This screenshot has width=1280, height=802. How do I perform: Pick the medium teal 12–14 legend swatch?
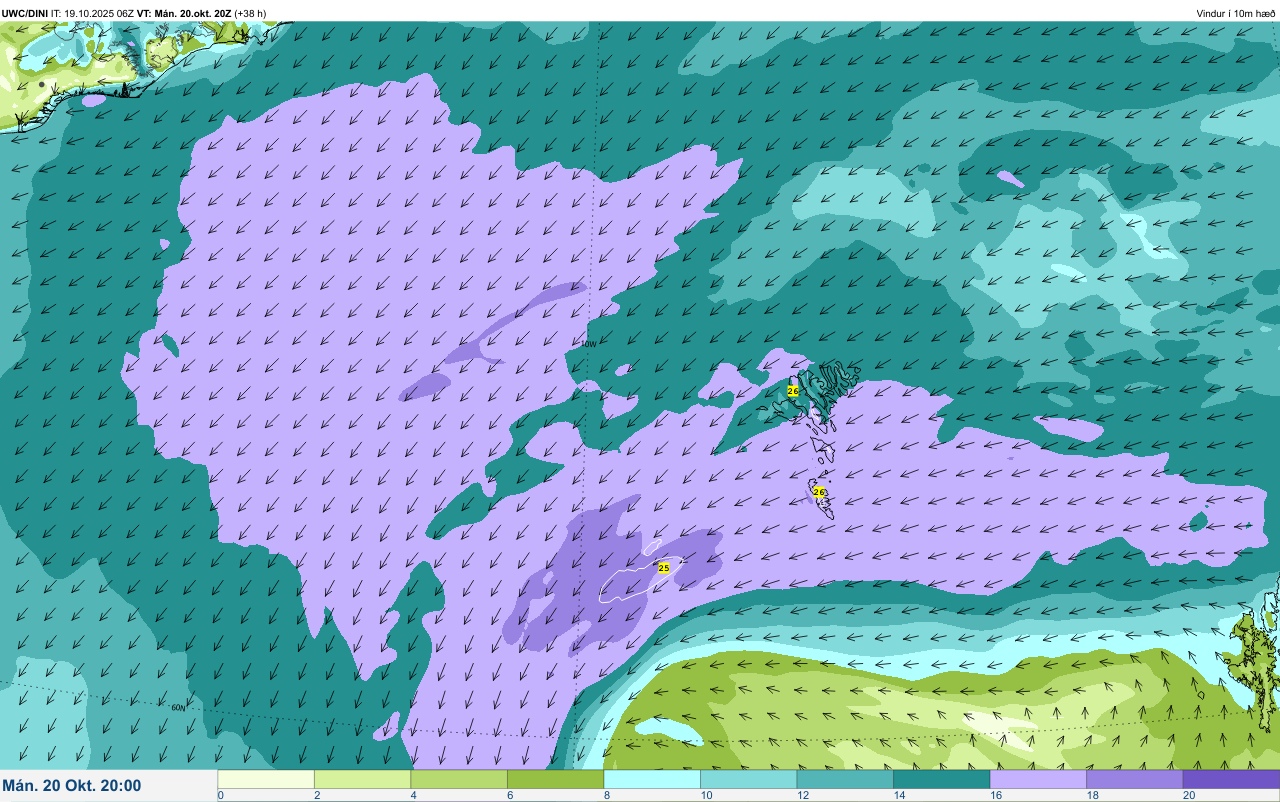point(845,779)
